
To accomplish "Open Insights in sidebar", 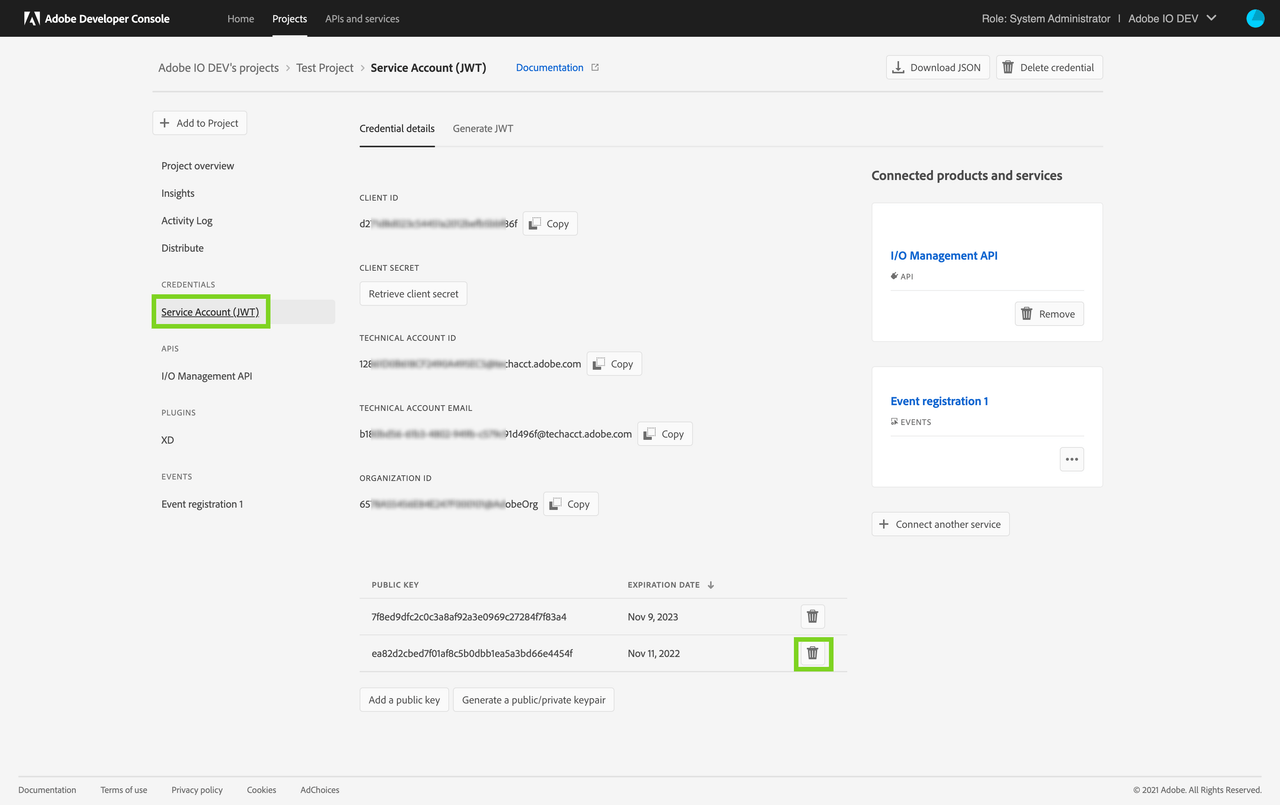I will tap(178, 193).
